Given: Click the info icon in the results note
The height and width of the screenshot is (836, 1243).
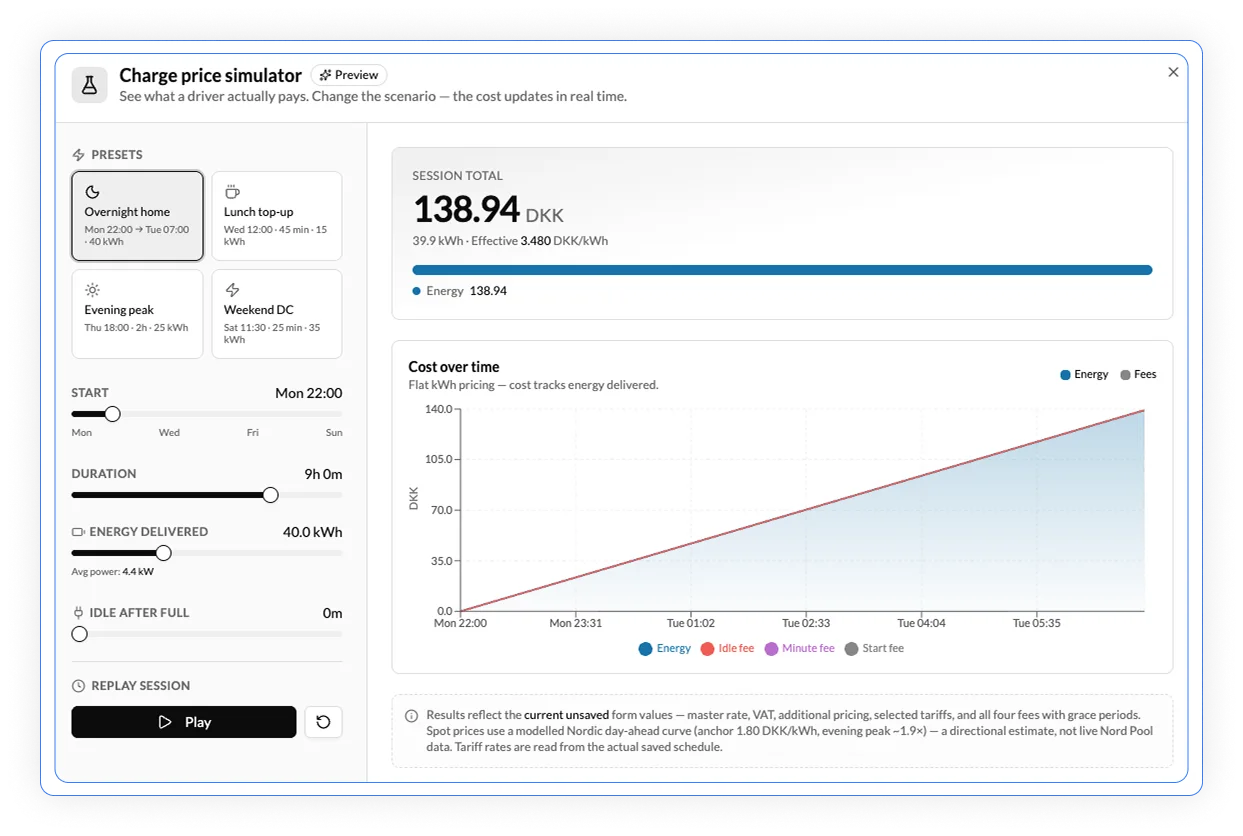Looking at the screenshot, I should click(411, 716).
